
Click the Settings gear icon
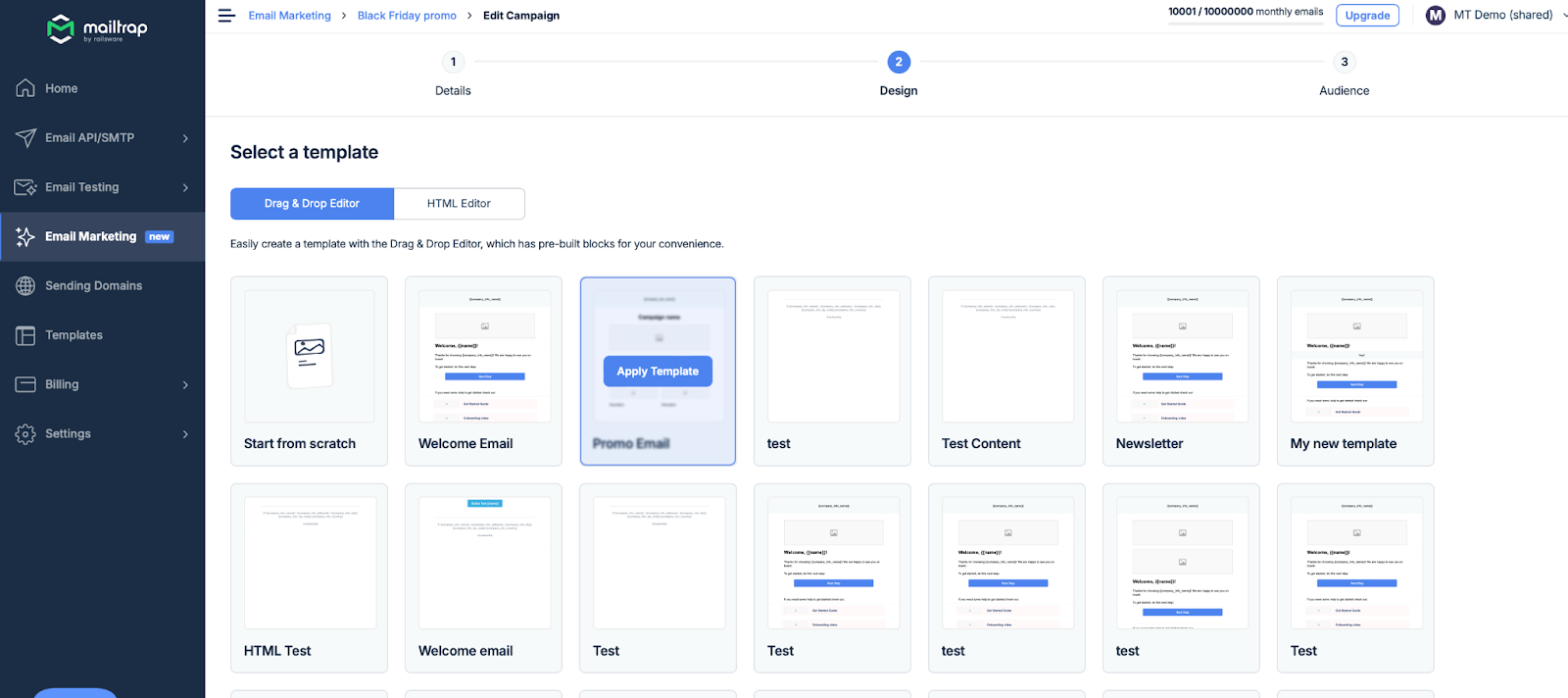[x=25, y=434]
